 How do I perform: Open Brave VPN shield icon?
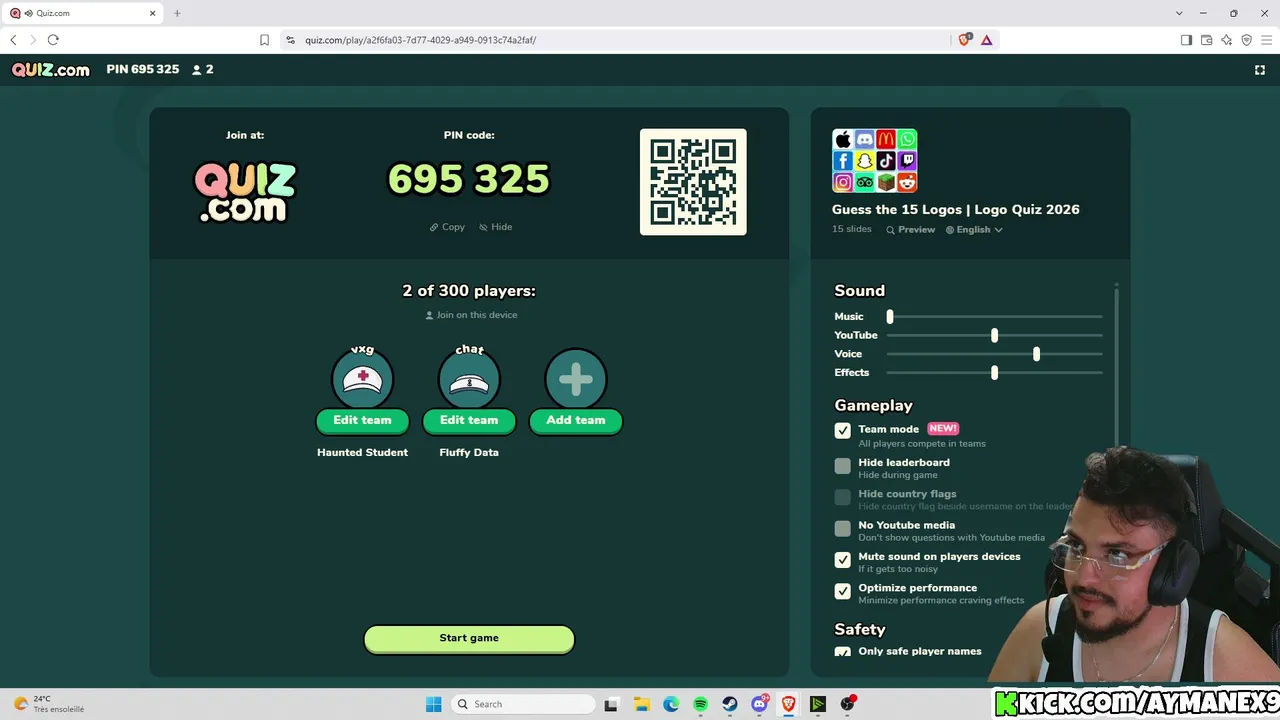coord(1246,40)
